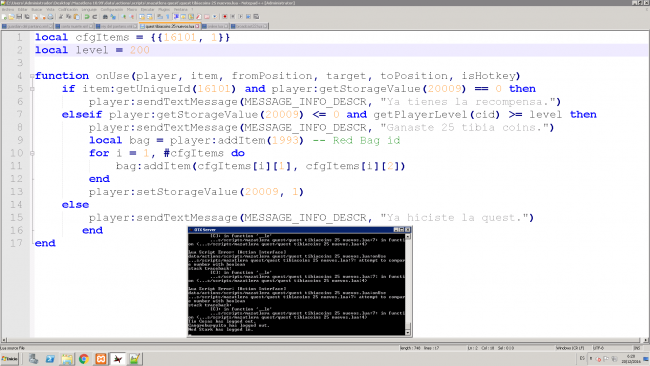
Task: Click the New file toolbar icon
Action: (4, 17)
